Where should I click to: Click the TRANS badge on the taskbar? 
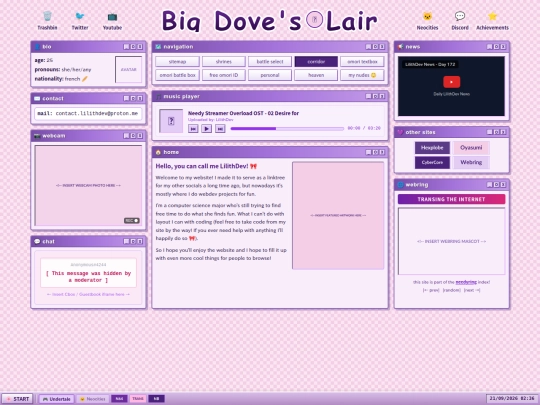(138, 399)
